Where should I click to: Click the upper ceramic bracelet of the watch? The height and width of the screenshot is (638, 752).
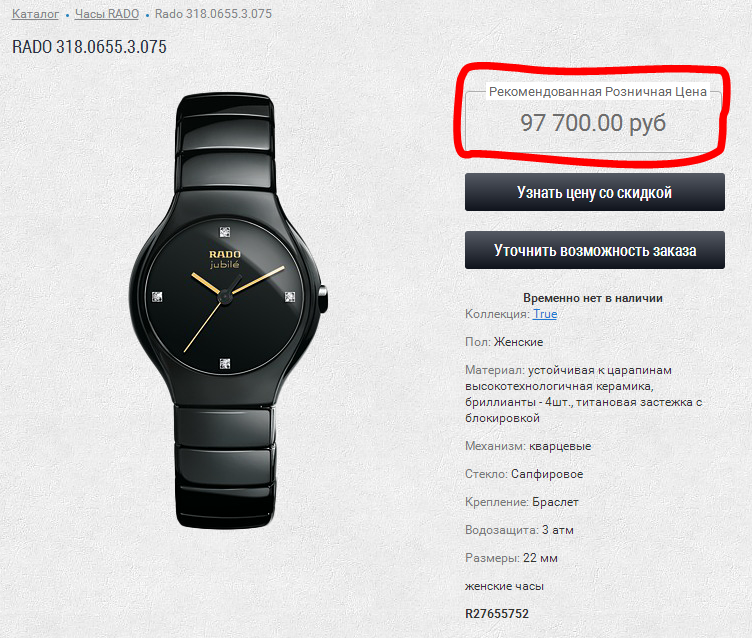click(225, 142)
